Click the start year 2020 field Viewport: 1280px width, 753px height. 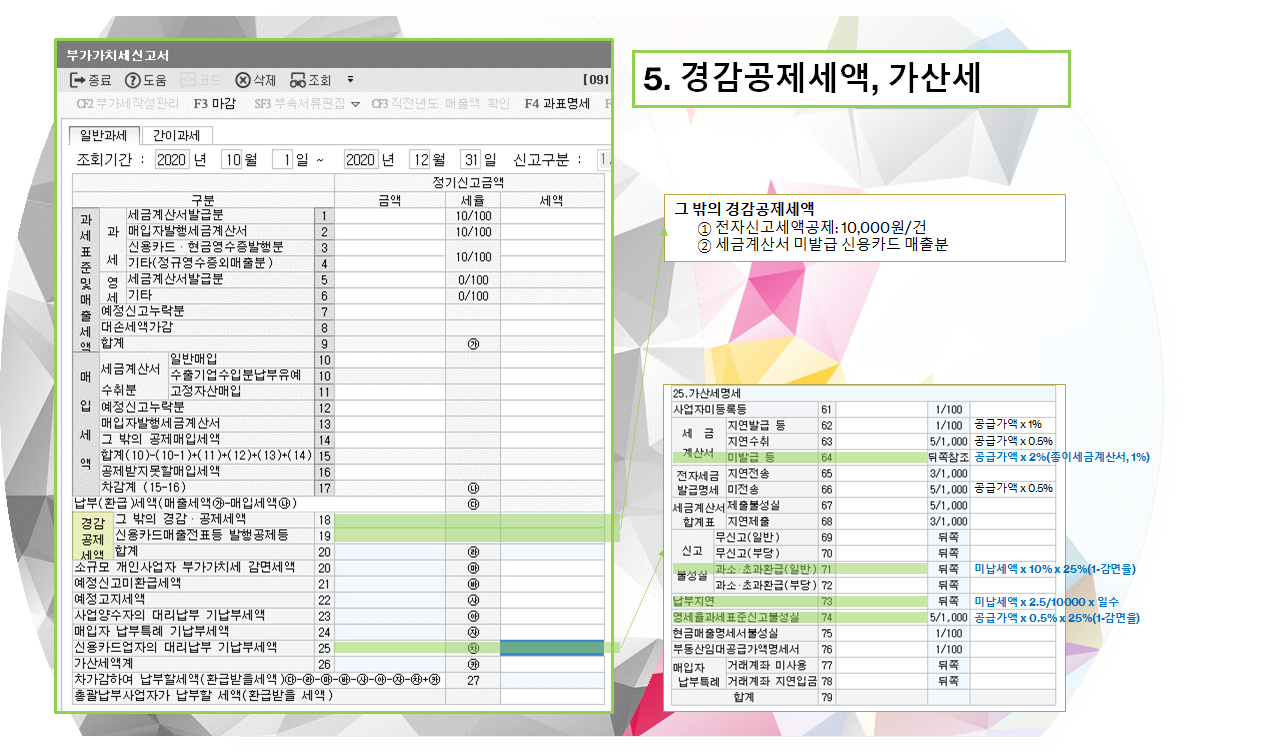pos(173,159)
